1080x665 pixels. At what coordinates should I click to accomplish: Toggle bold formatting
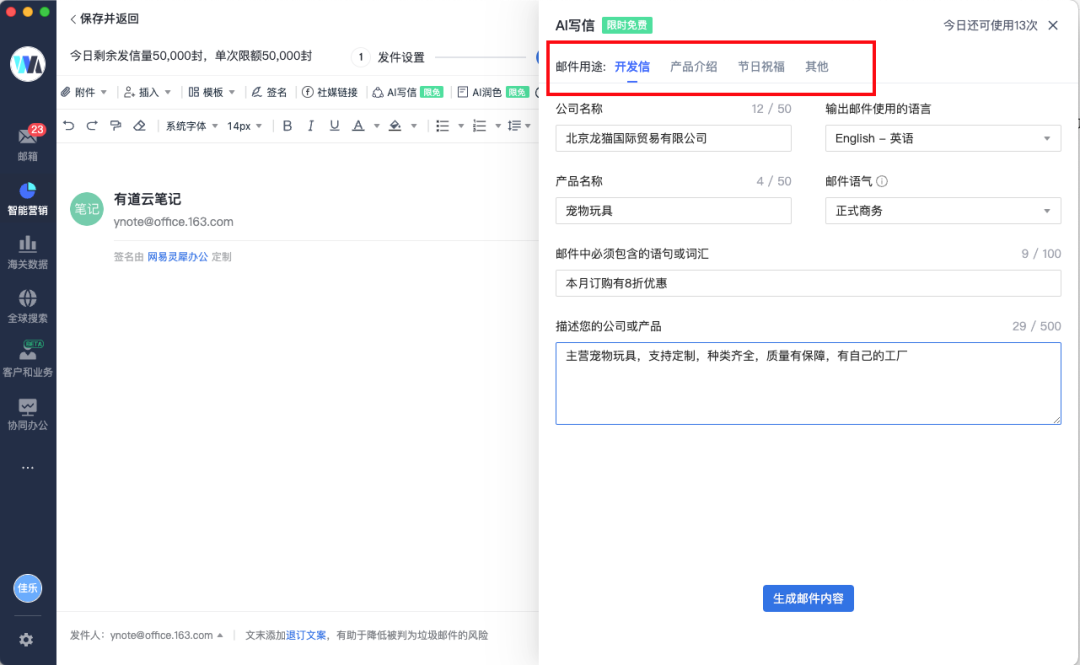[287, 125]
